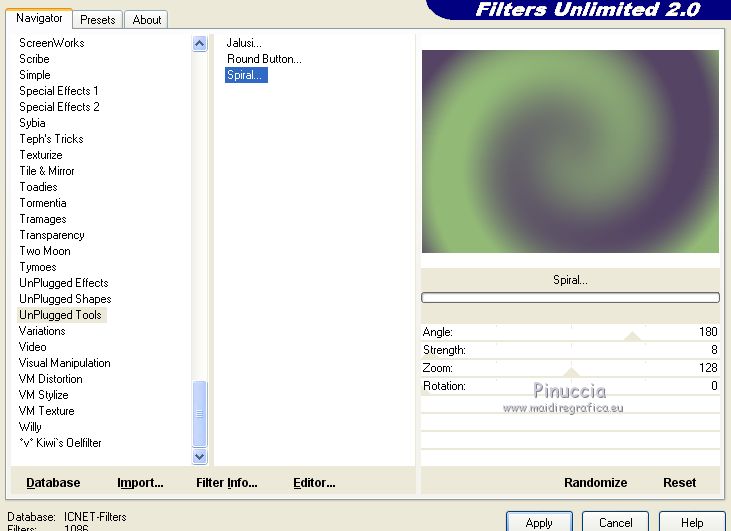The image size is (731, 531).
Task: Select the Spiral... filter
Action: point(246,75)
